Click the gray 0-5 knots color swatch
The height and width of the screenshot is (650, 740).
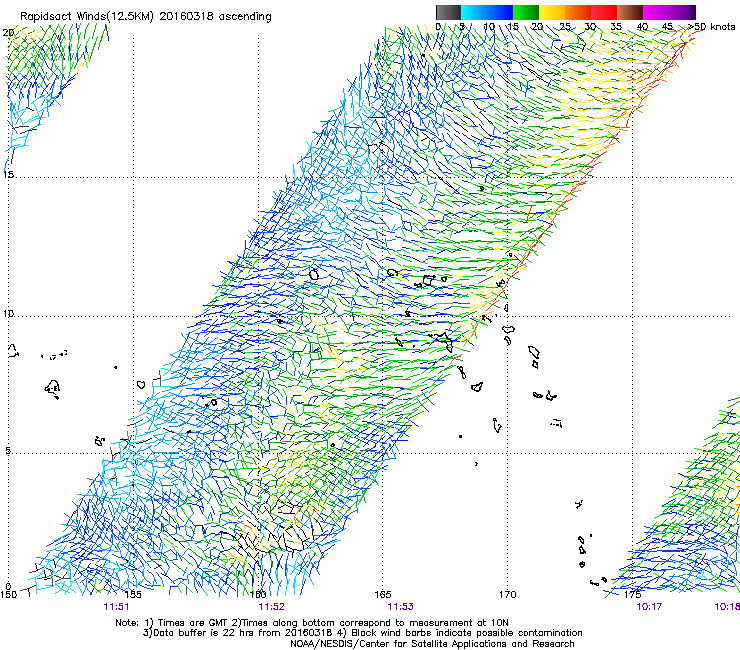pos(448,12)
